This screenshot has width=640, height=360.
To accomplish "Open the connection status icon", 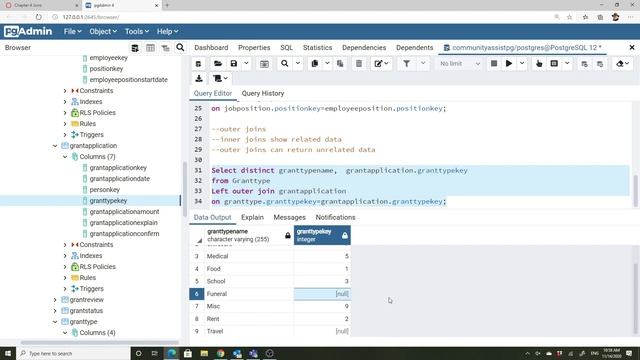I will coord(198,64).
